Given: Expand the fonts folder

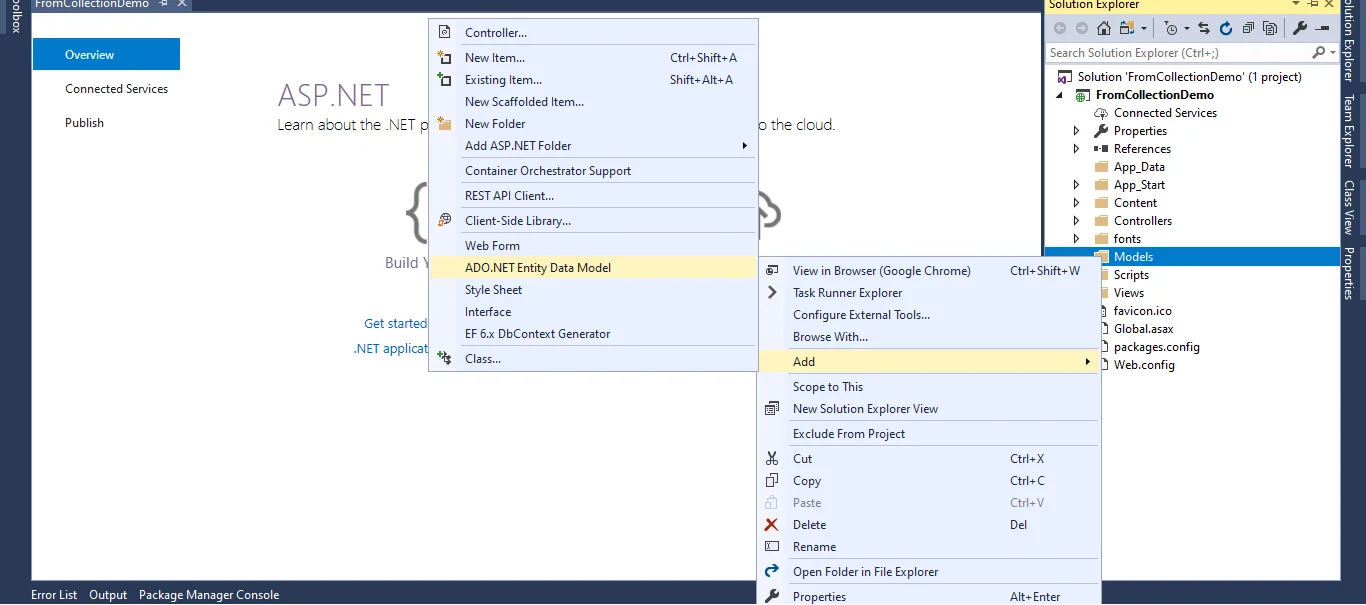Looking at the screenshot, I should click(1076, 239).
